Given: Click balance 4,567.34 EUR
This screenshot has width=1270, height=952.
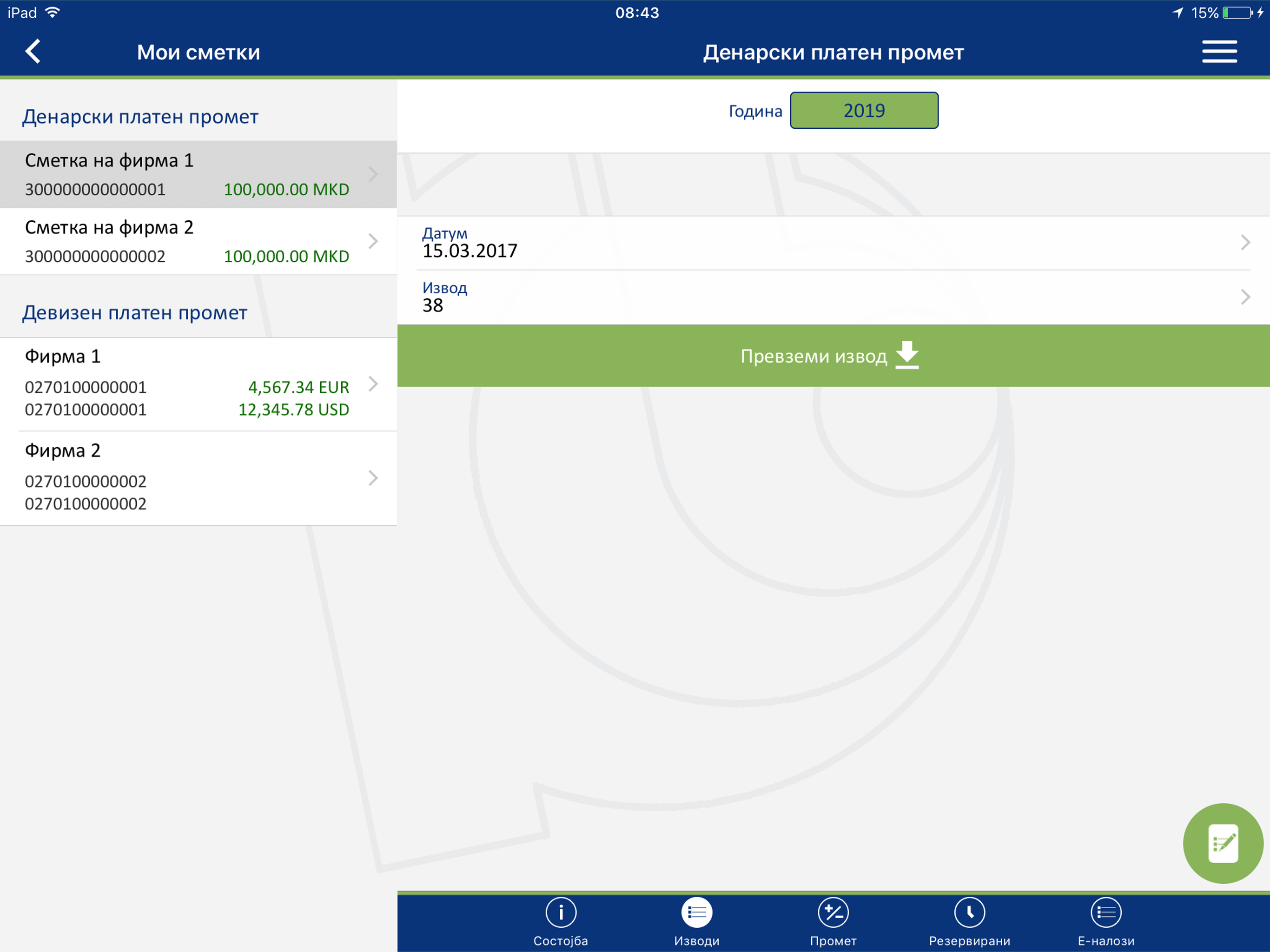Looking at the screenshot, I should (298, 387).
